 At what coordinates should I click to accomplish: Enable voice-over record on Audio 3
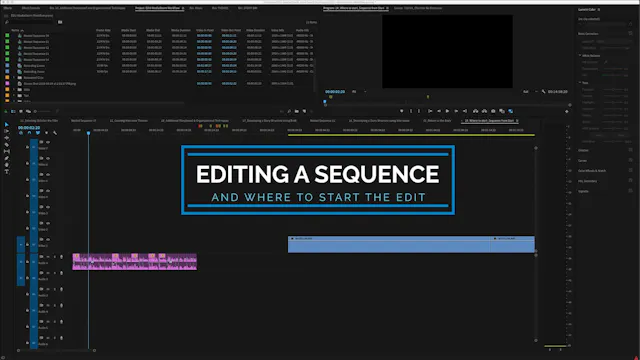[x=62, y=289]
